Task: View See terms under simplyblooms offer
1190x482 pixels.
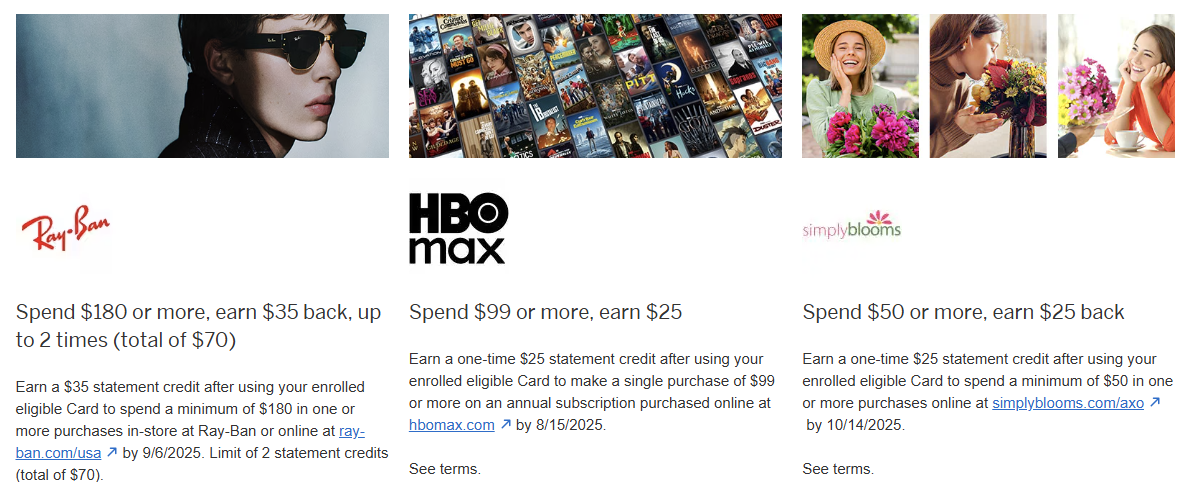Action: (x=838, y=469)
